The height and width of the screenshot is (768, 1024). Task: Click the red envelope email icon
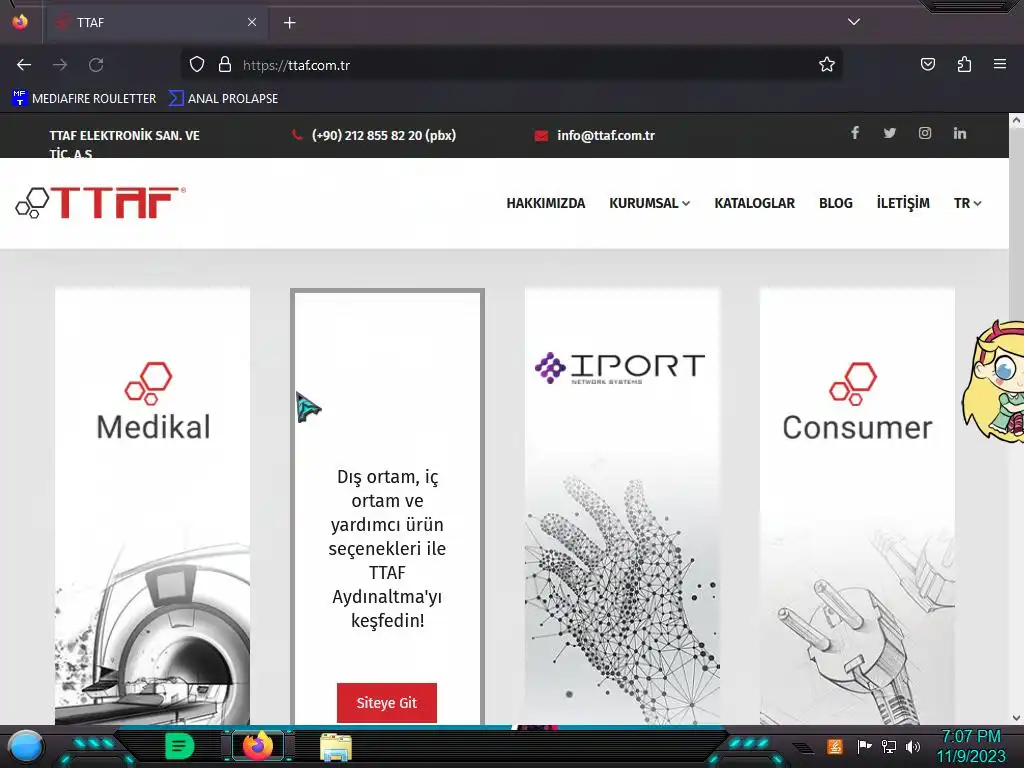click(x=541, y=136)
